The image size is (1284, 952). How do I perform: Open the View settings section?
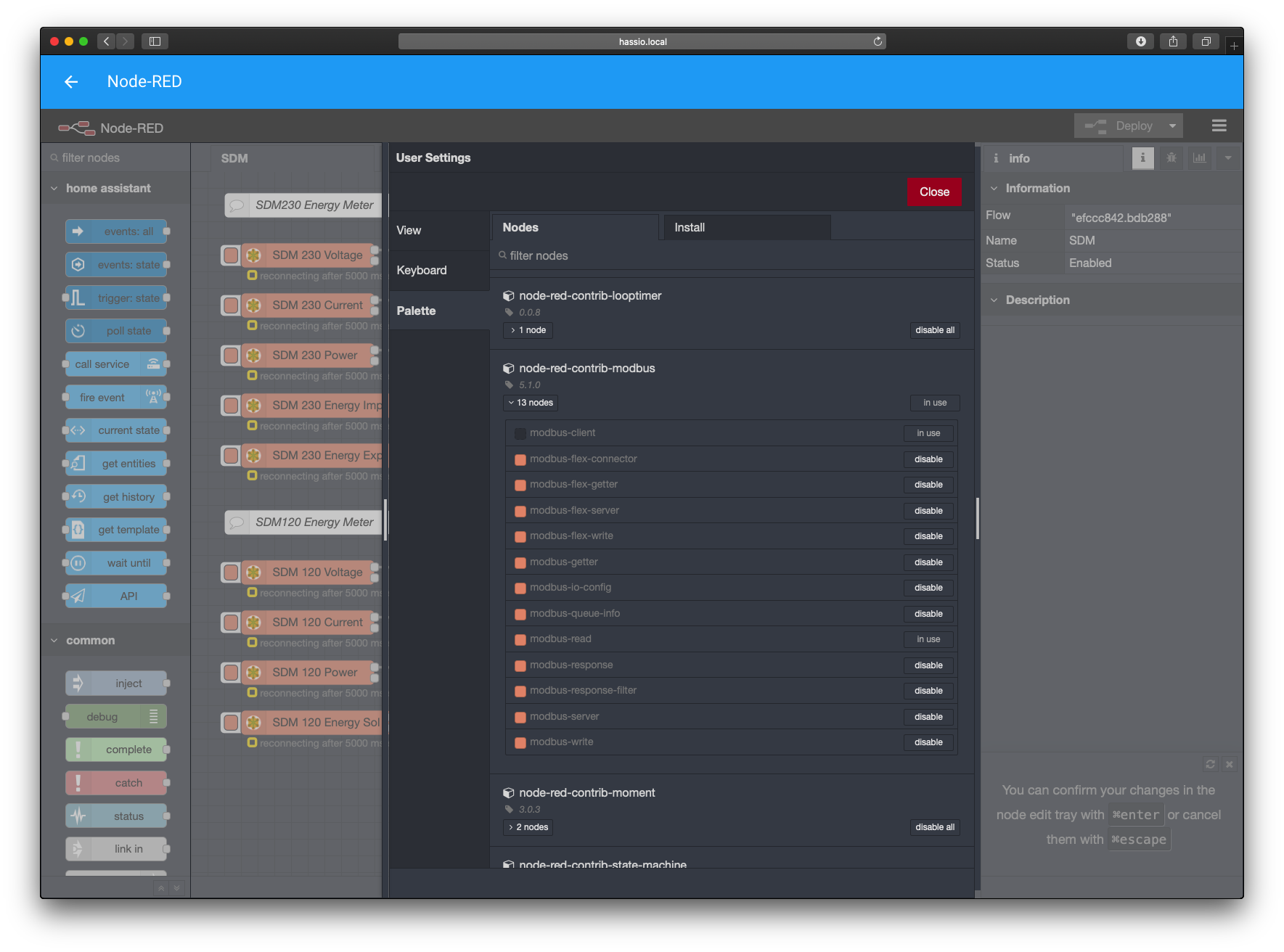point(440,231)
